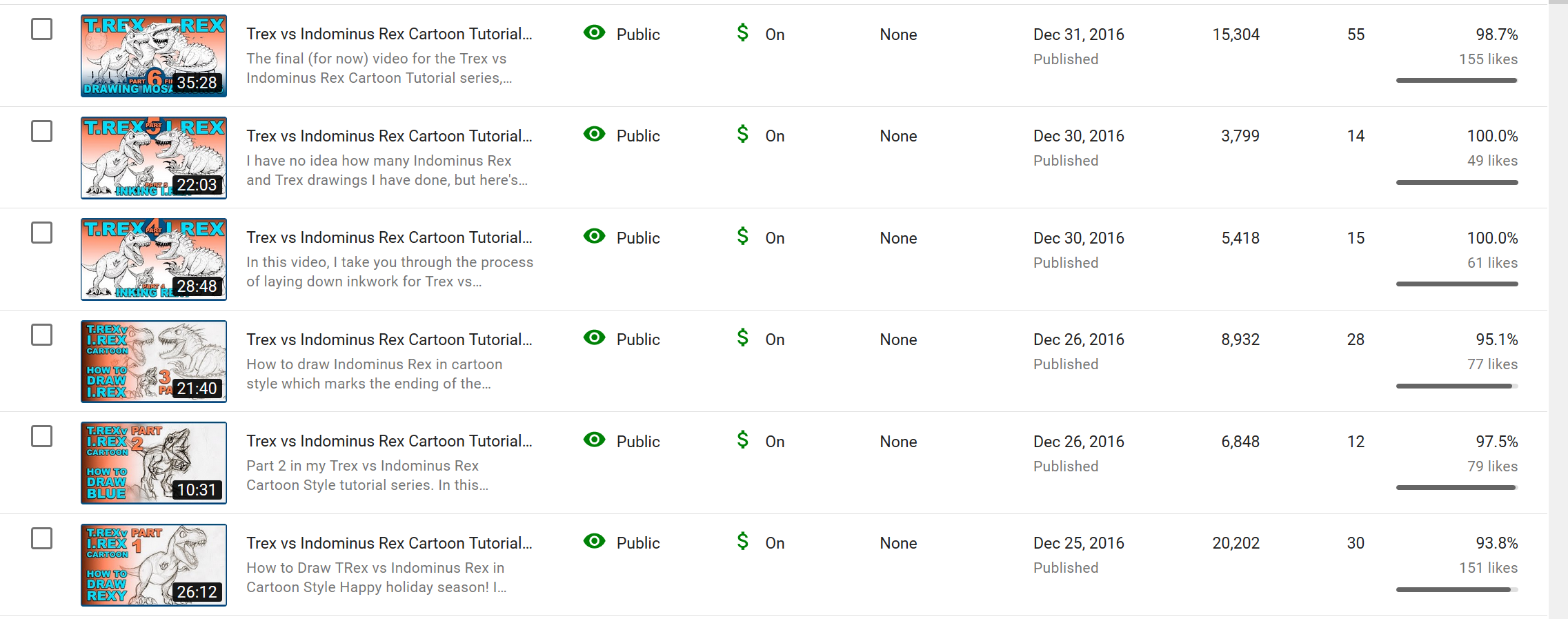Tick the checkbox for the 26:12 video

pyautogui.click(x=42, y=538)
